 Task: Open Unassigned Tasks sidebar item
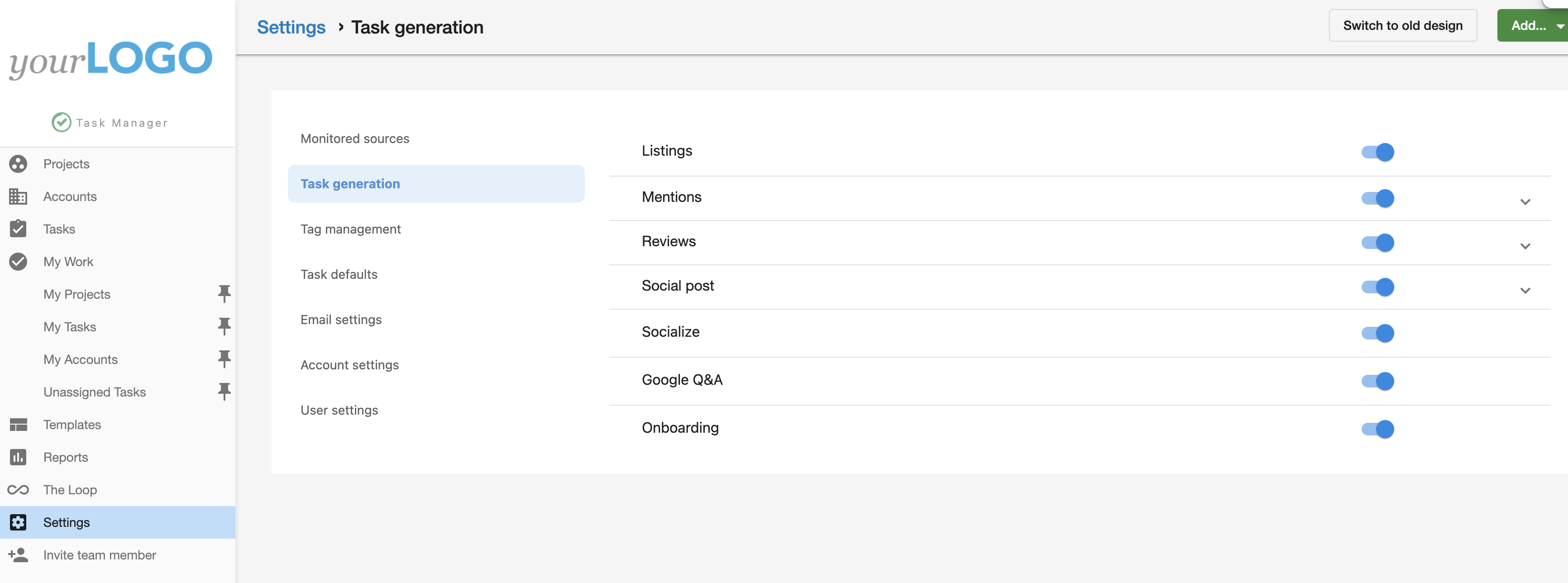(x=94, y=392)
